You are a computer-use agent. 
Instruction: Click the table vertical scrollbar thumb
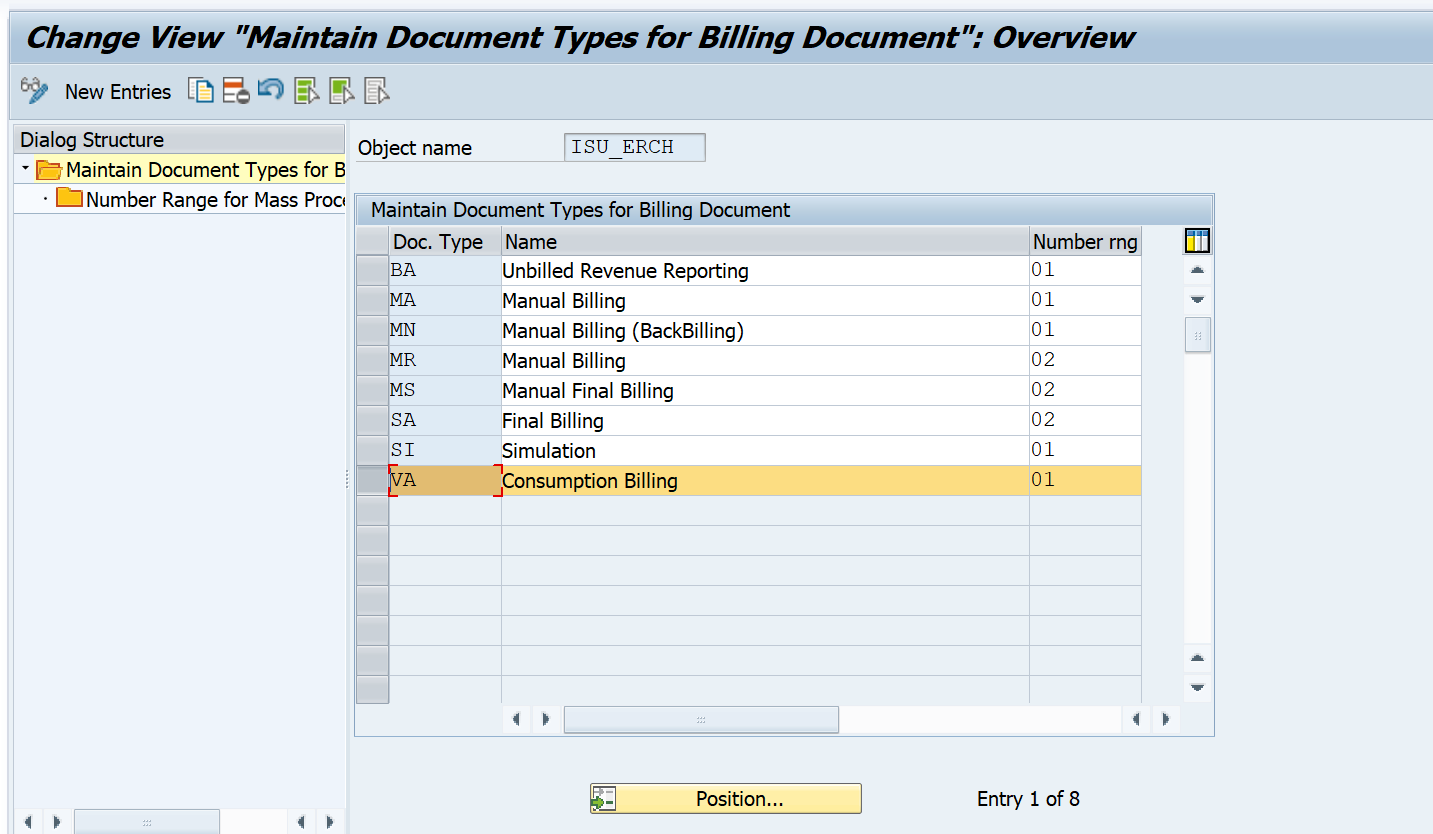click(1197, 335)
